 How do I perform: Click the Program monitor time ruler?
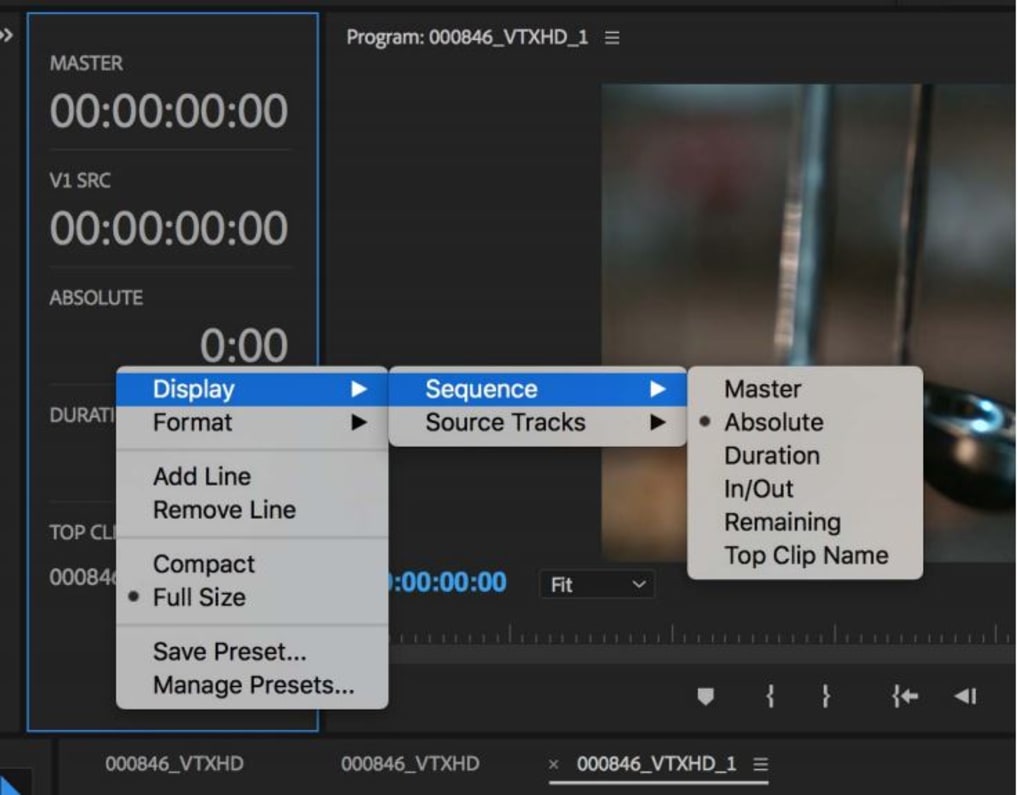pos(701,634)
